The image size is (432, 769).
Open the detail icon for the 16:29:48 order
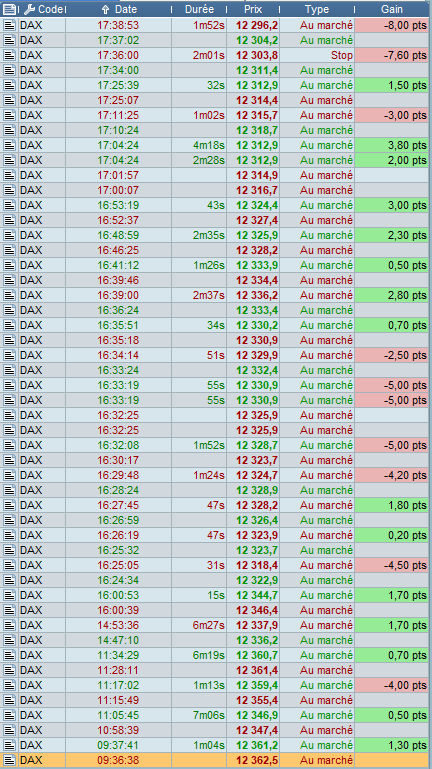9,475
